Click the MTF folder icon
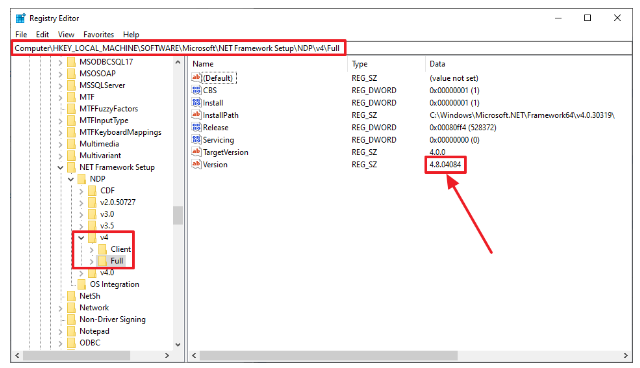The image size is (640, 368). (71, 97)
